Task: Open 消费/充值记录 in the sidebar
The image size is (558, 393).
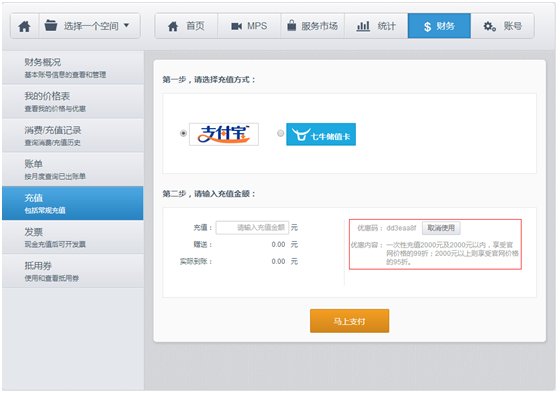Action: 73,135
